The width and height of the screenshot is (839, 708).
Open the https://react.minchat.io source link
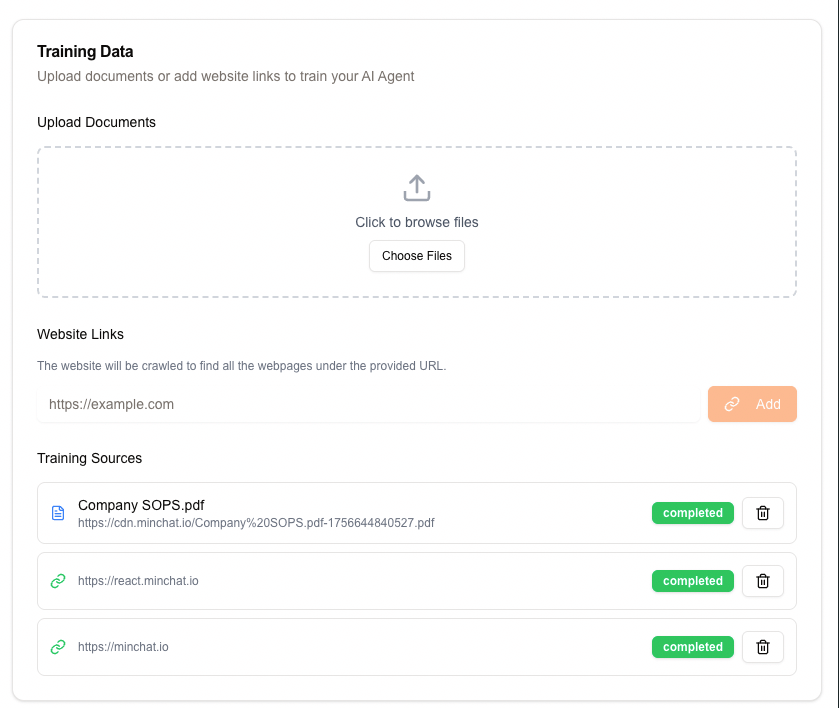coord(138,581)
